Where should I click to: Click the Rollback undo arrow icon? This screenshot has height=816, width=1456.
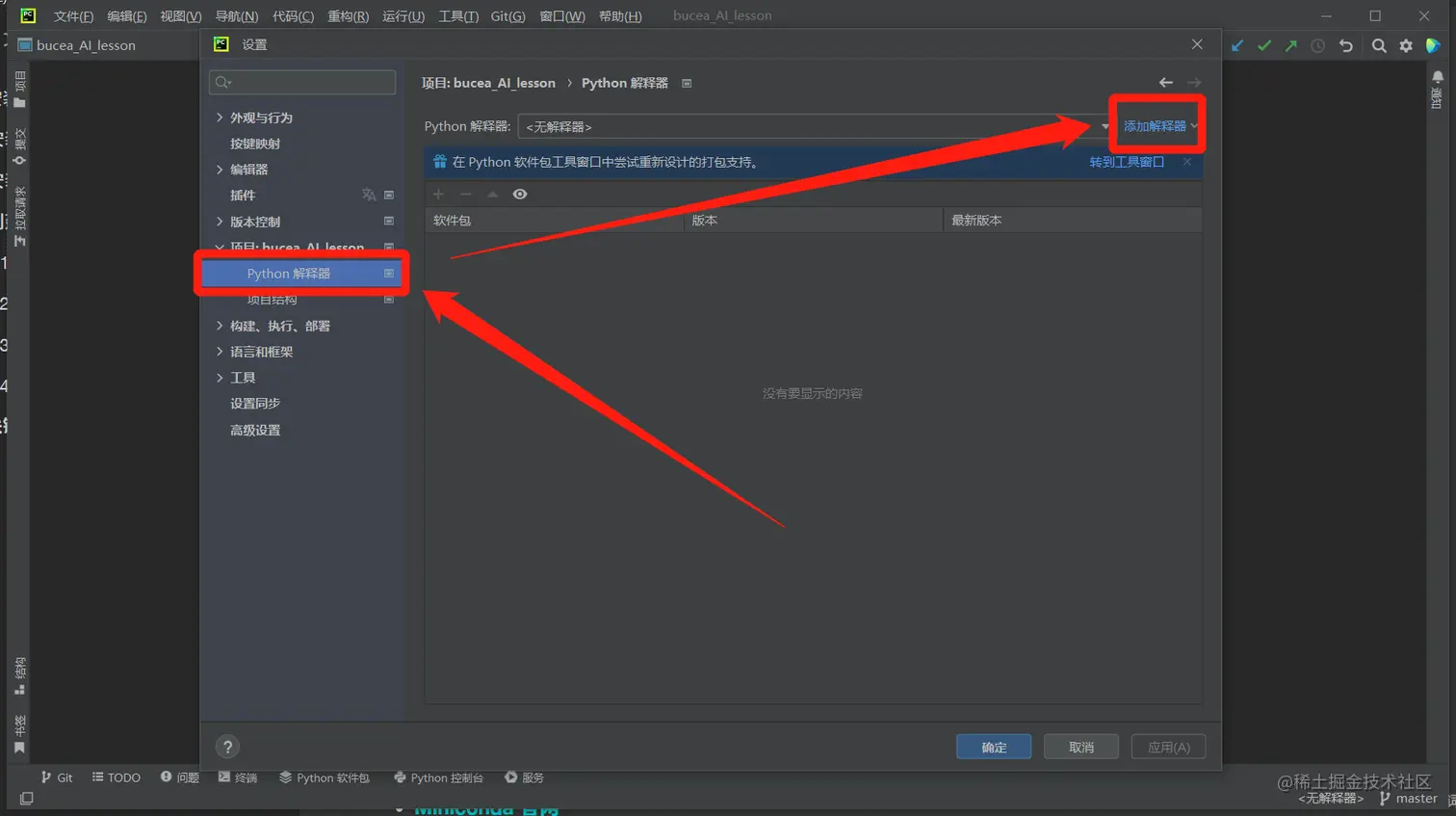tap(1345, 45)
